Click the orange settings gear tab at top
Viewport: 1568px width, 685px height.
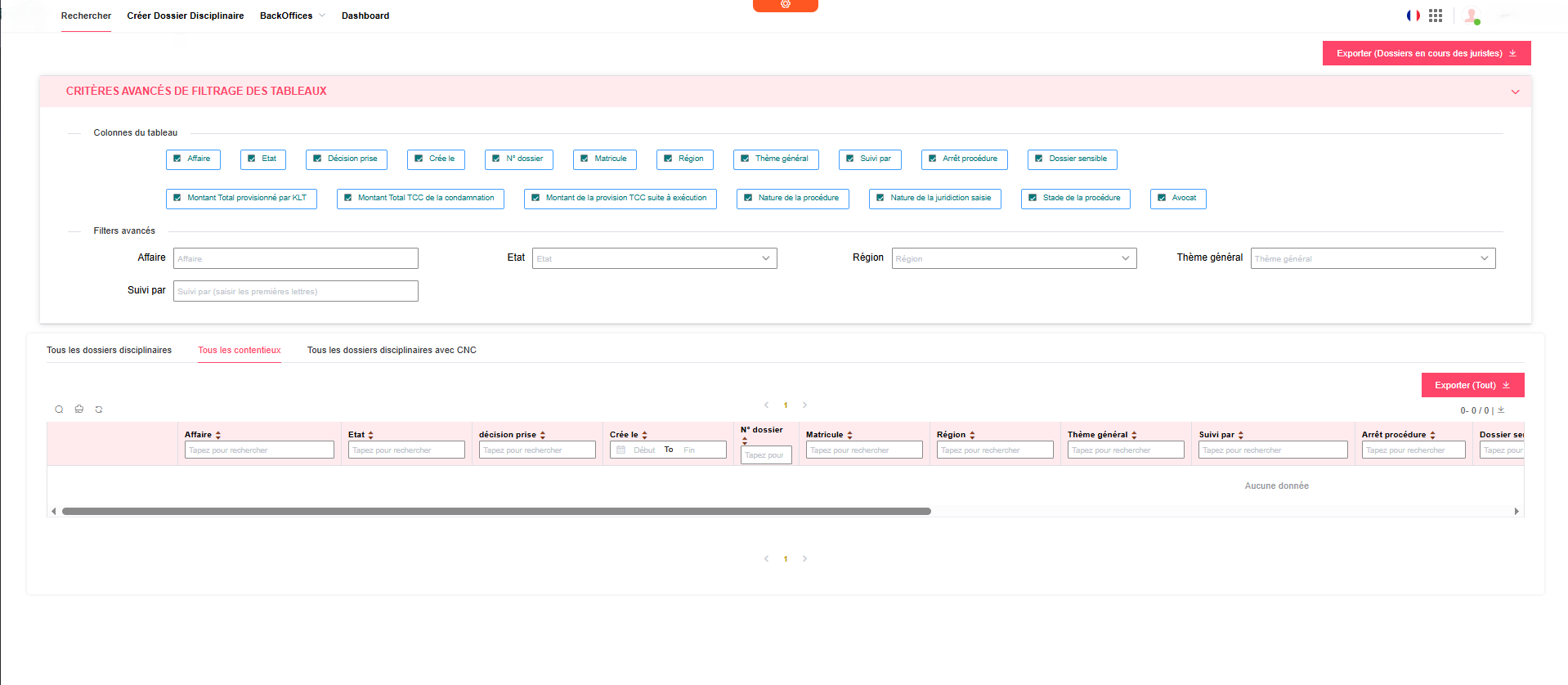point(786,5)
